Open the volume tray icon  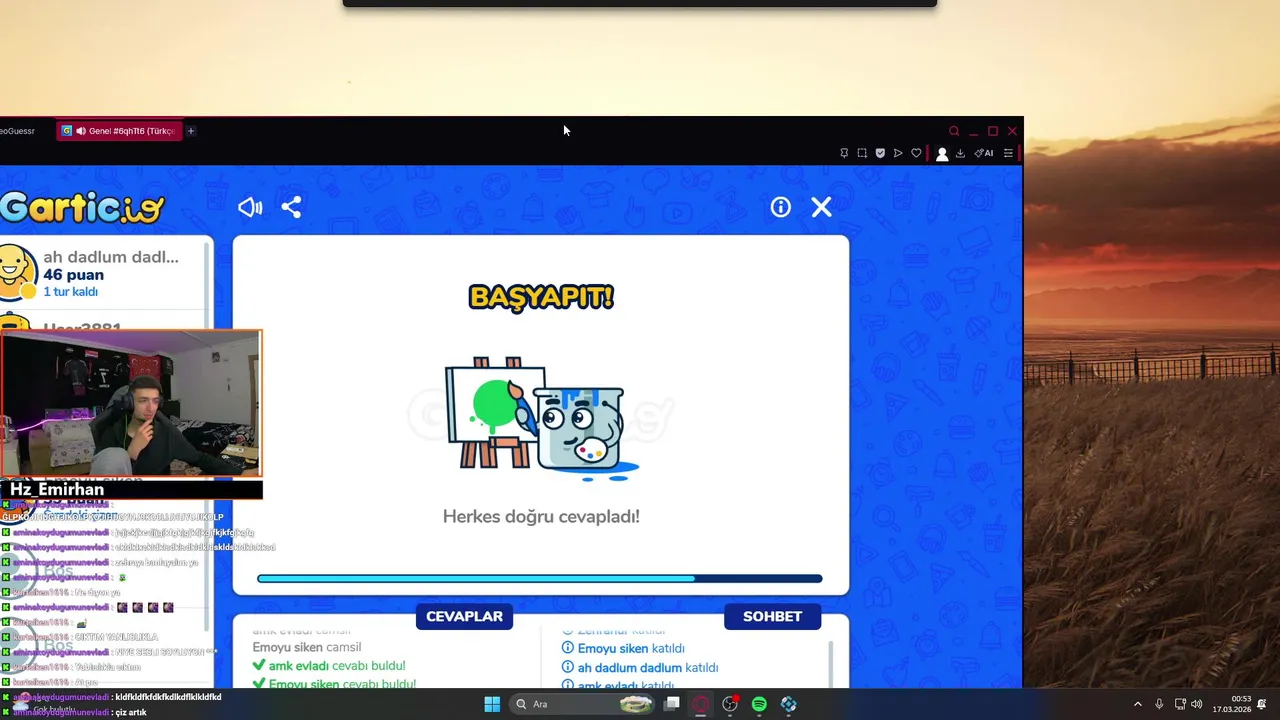click(x=1197, y=704)
